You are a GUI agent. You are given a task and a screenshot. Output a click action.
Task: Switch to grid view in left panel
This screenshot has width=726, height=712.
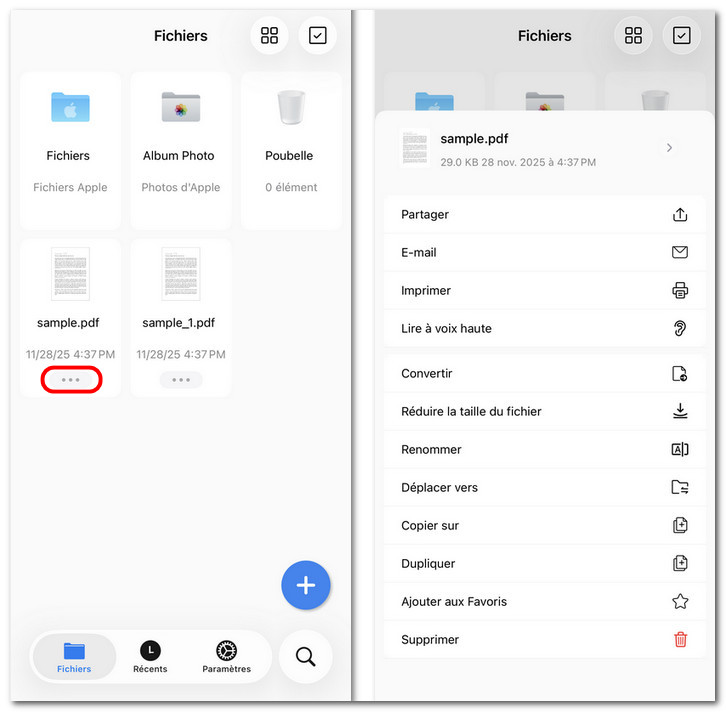point(269,36)
